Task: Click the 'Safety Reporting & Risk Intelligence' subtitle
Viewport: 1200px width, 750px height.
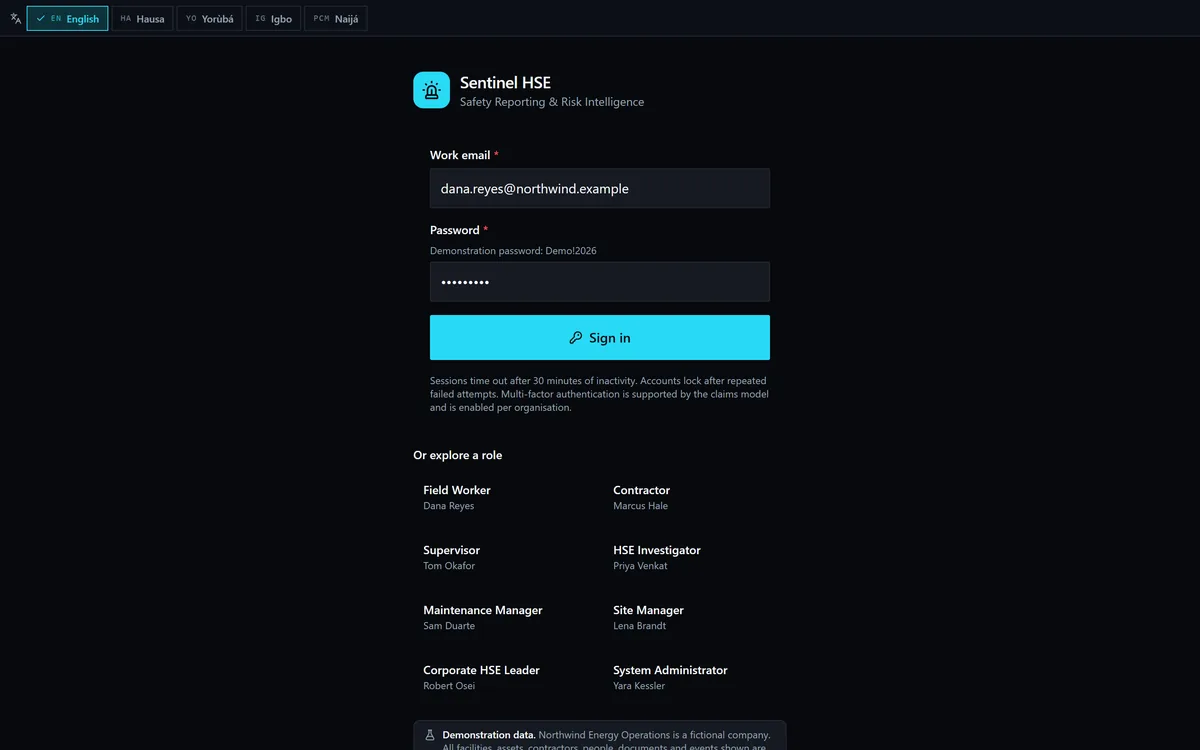Action: click(x=552, y=102)
